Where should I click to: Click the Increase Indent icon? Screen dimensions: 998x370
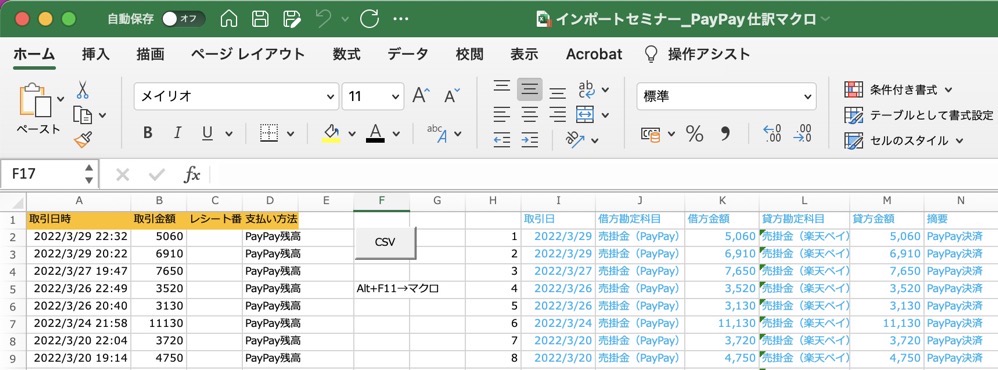pos(530,139)
